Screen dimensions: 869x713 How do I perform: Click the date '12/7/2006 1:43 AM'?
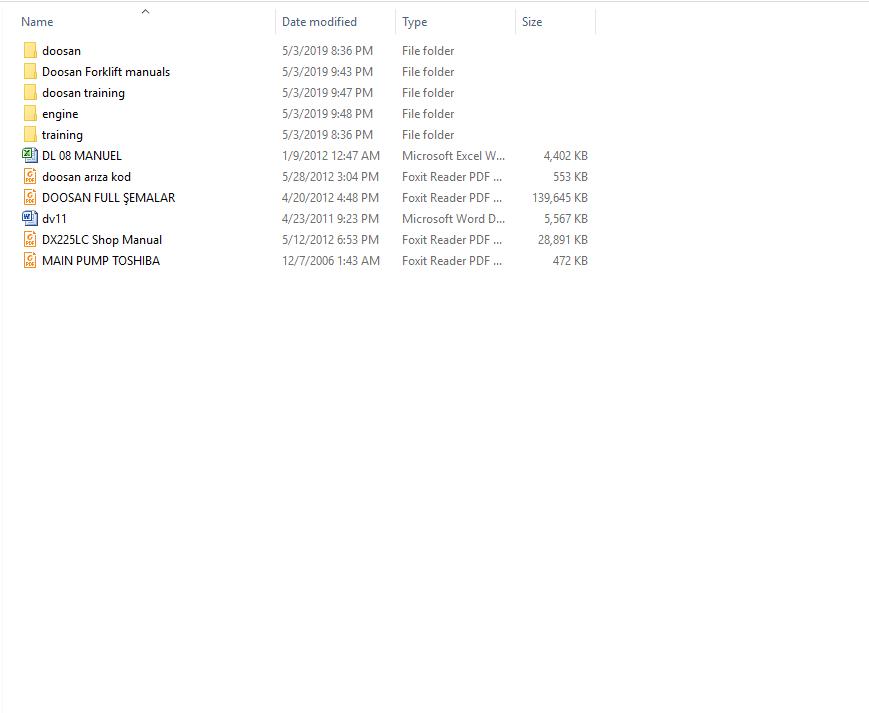click(x=331, y=261)
